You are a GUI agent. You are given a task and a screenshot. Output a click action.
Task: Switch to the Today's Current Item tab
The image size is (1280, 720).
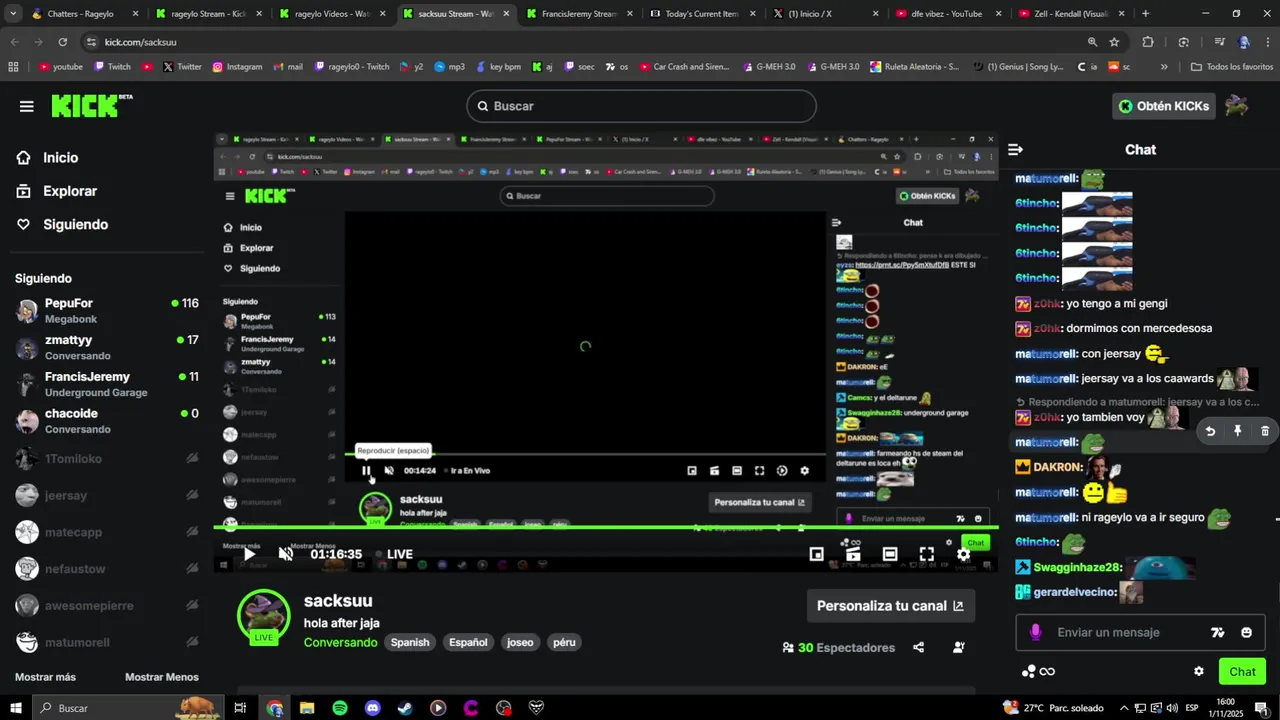point(701,14)
